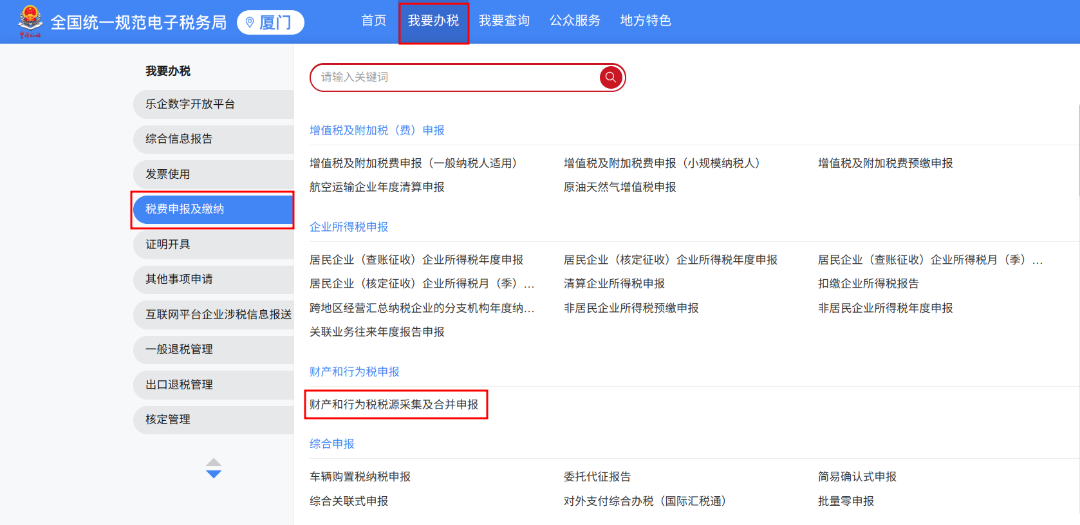Open 跨地区经营汇总纳税企业的分支机构年度纳 link
Screen dimensions: 1080x525
coord(422,308)
